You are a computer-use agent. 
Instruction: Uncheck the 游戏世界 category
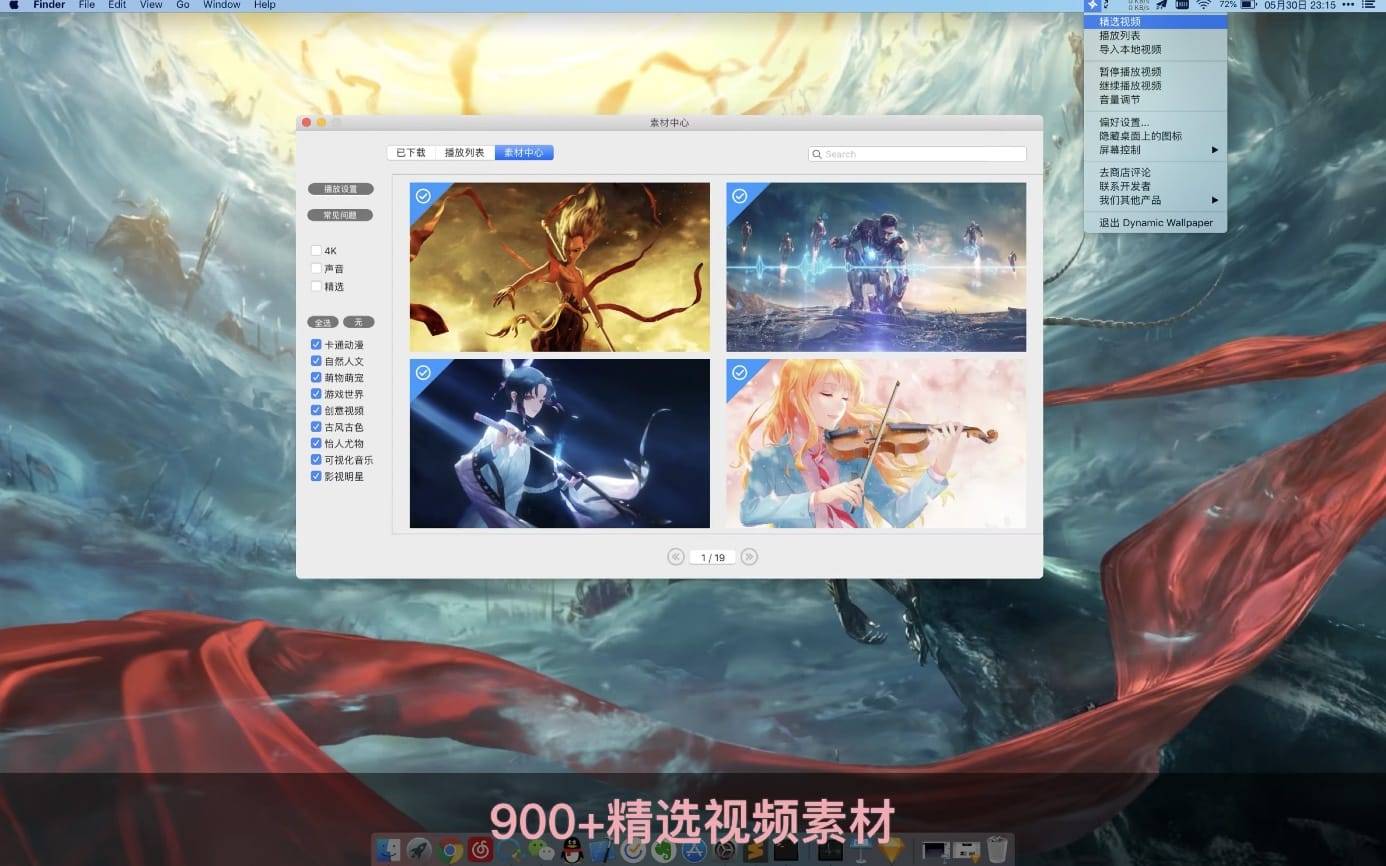click(316, 394)
